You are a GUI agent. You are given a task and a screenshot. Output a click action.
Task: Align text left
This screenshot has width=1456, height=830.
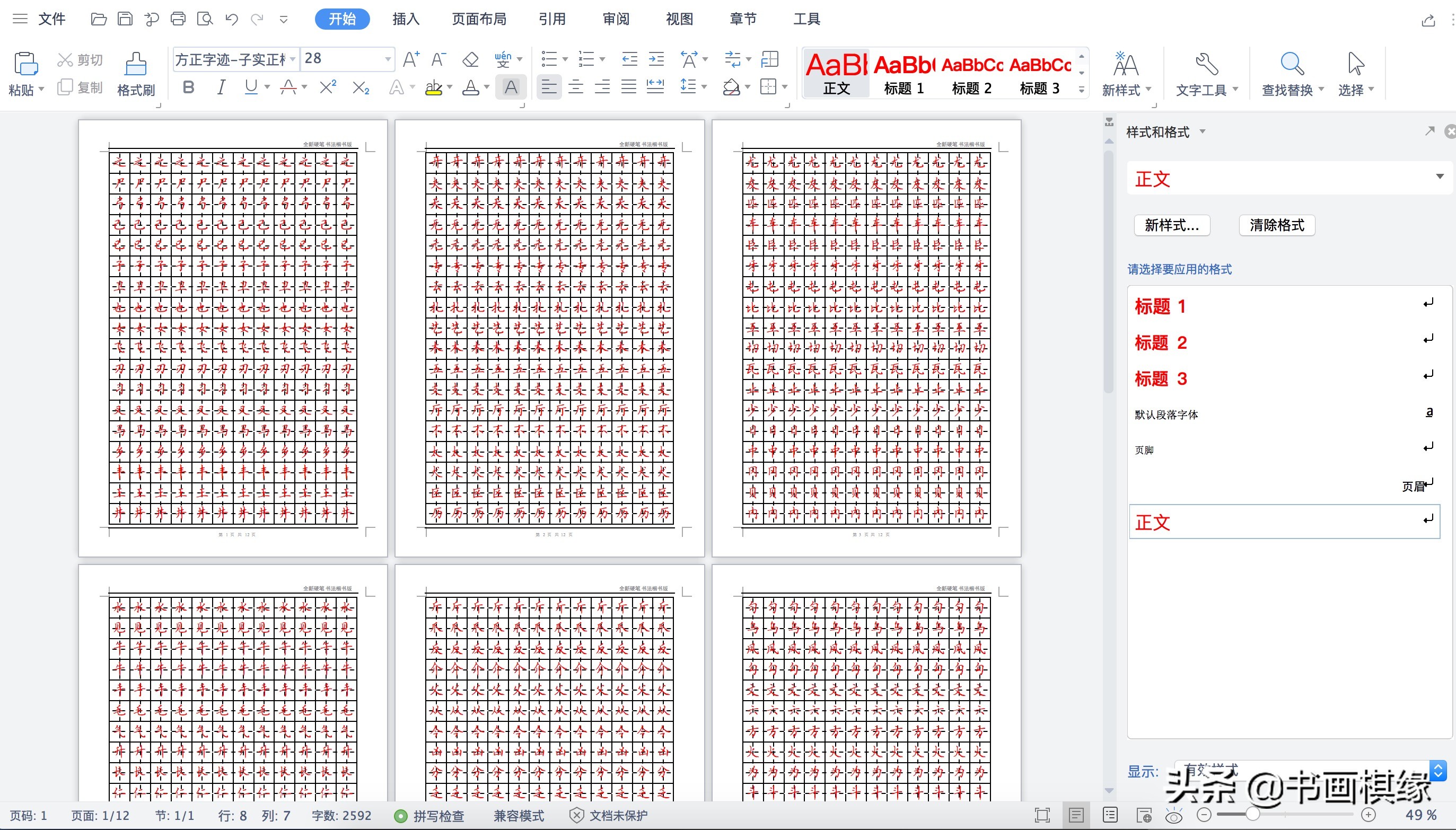(x=549, y=87)
